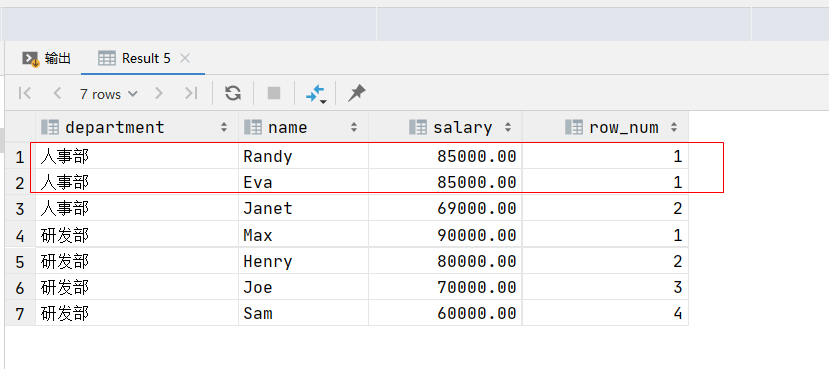
Task: Click the department column header
Action: coord(137,127)
